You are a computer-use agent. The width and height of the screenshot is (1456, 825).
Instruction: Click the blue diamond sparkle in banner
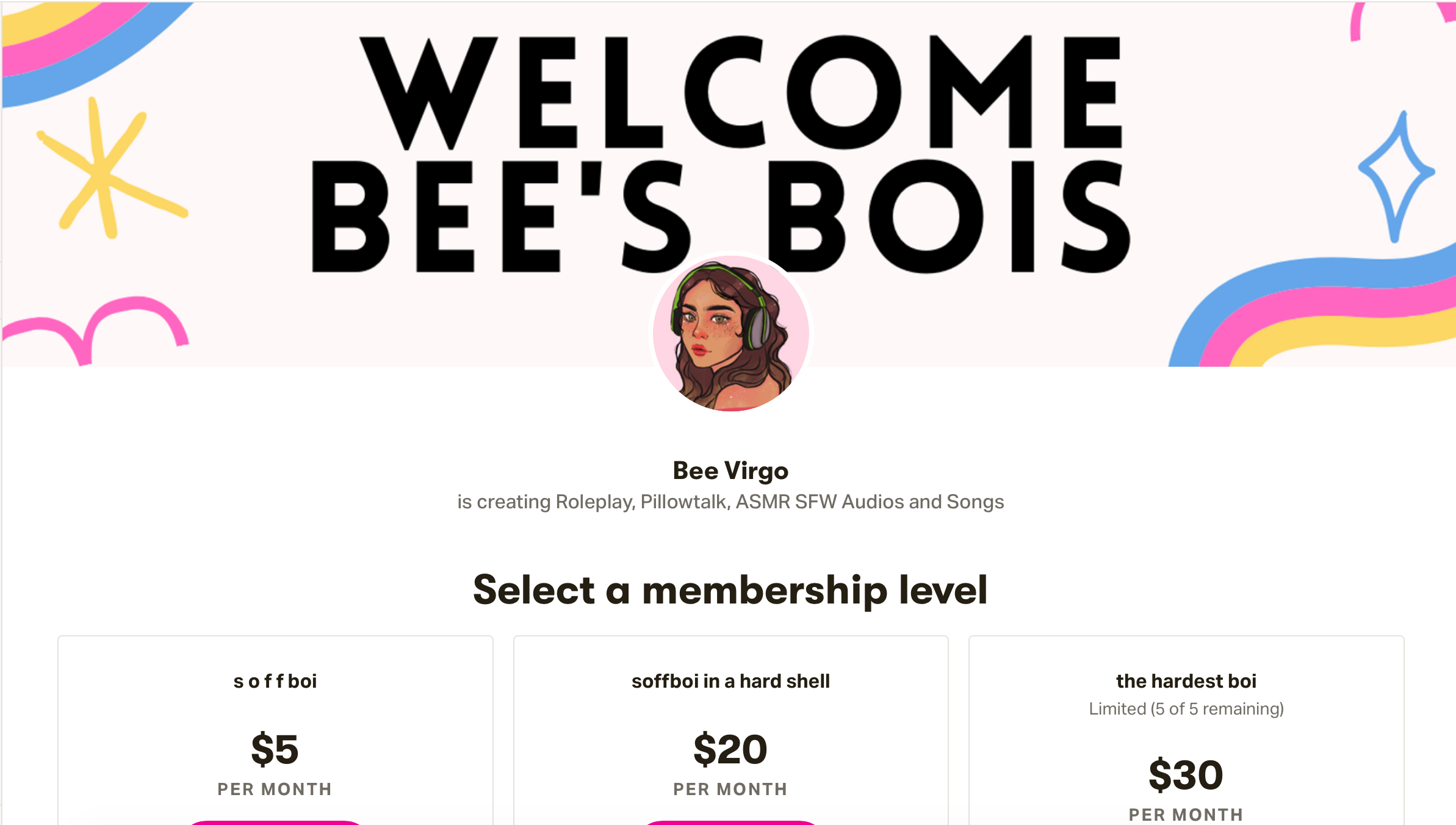tap(1396, 175)
